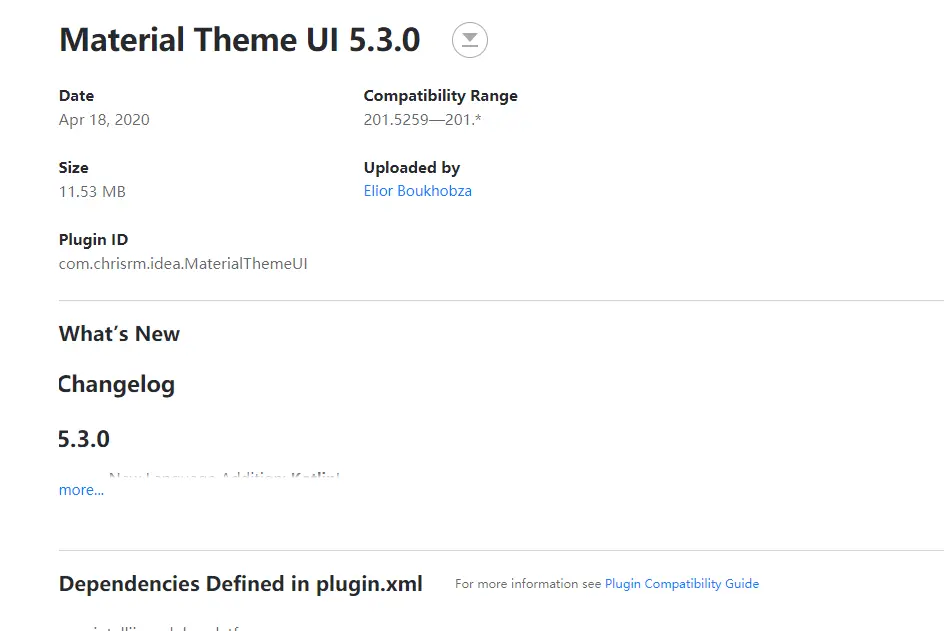Viewport: 944px width, 631px height.
Task: Select date value Apr 18, 2020
Action: tap(104, 120)
